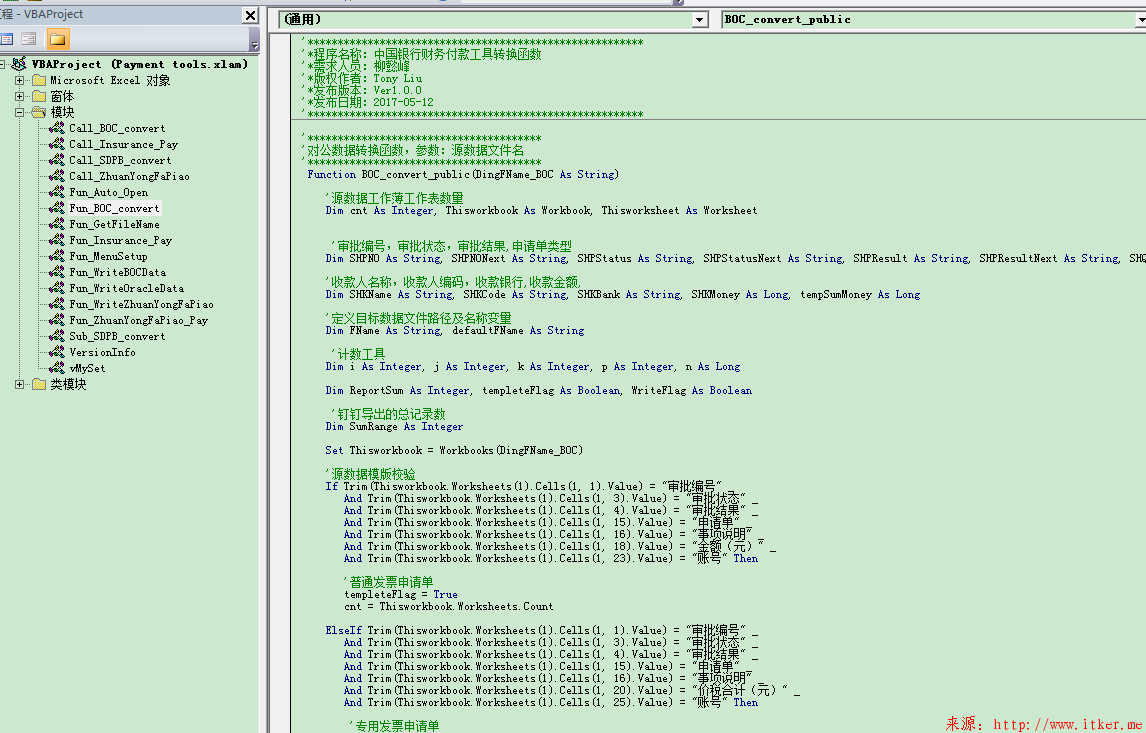The height and width of the screenshot is (733, 1146).
Task: Click the Sub_SDPB_convert module icon
Action: [56, 336]
